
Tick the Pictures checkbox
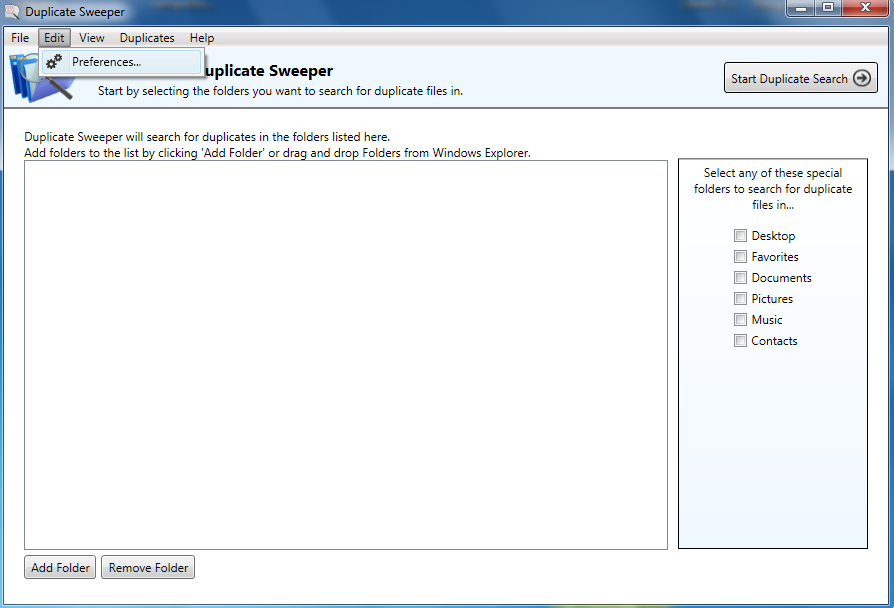740,298
